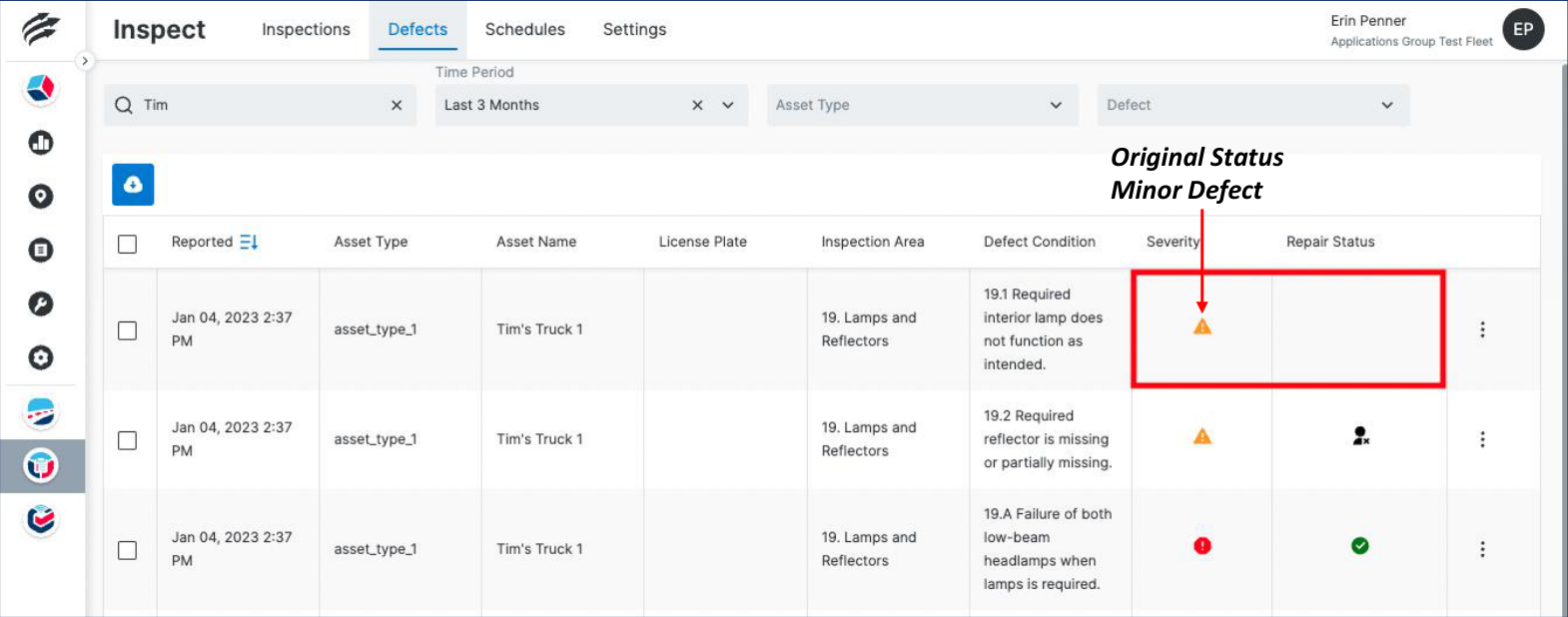The width and height of the screenshot is (1568, 617).
Task: Open the wrench maintenance sidebar icon
Action: pos(41,304)
